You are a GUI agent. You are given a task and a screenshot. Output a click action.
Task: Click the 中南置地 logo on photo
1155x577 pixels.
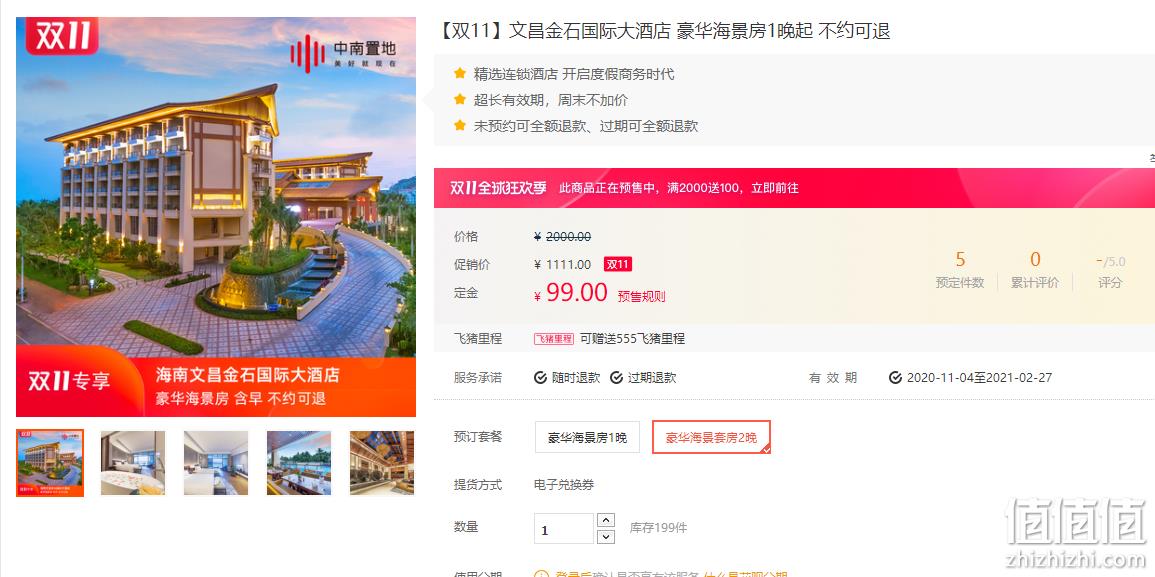343,53
